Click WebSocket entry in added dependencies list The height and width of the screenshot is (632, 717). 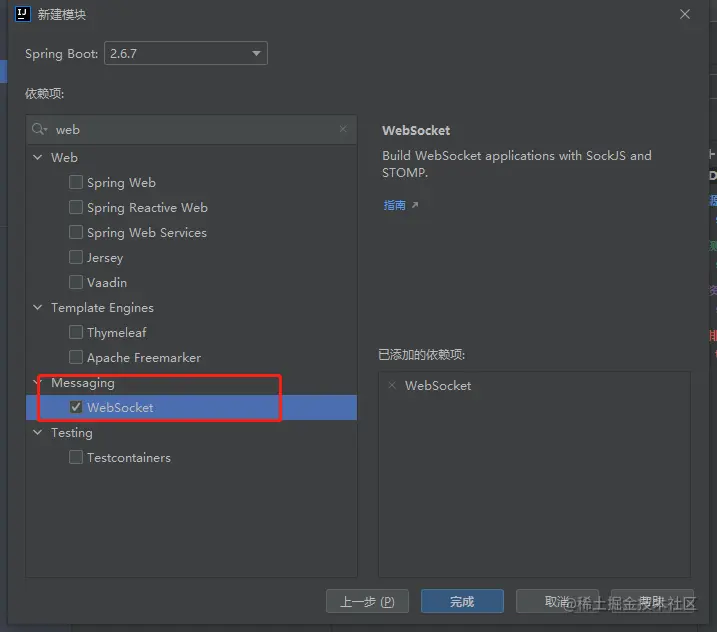[438, 386]
